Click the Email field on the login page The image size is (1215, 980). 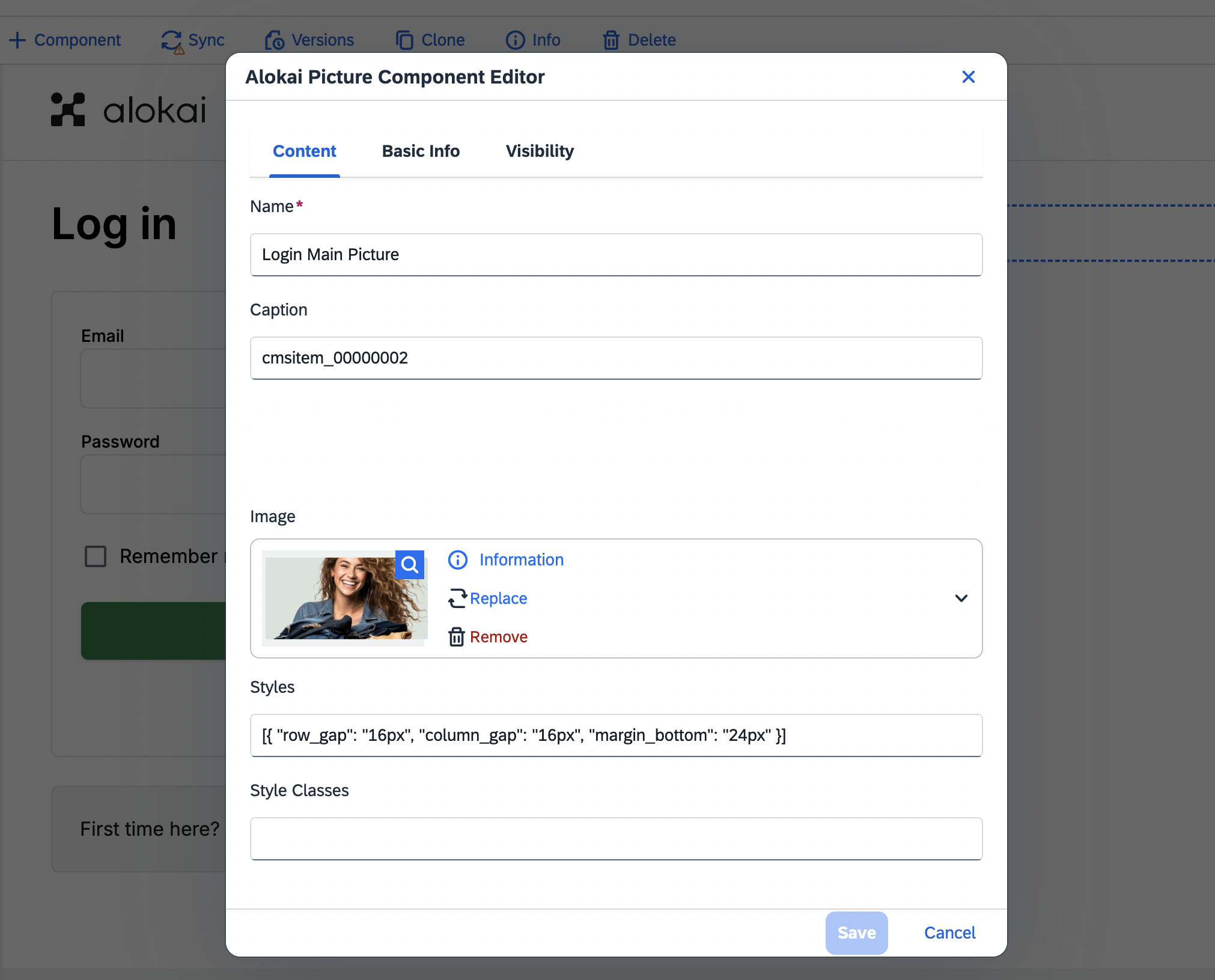pyautogui.click(x=153, y=379)
